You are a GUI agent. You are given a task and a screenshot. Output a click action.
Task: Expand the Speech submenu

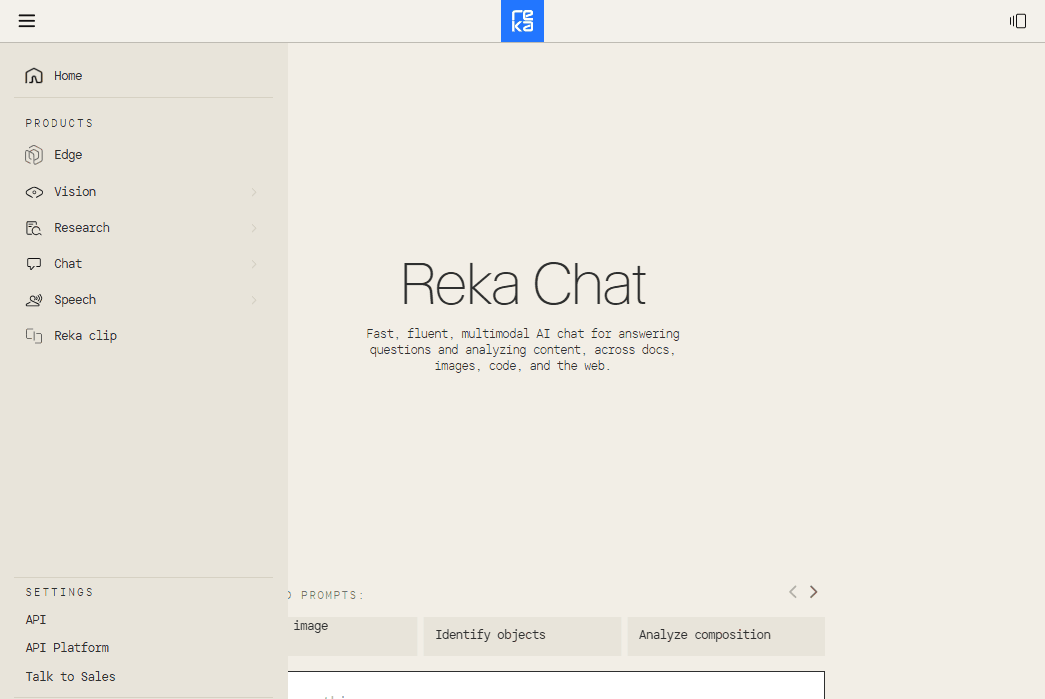253,299
